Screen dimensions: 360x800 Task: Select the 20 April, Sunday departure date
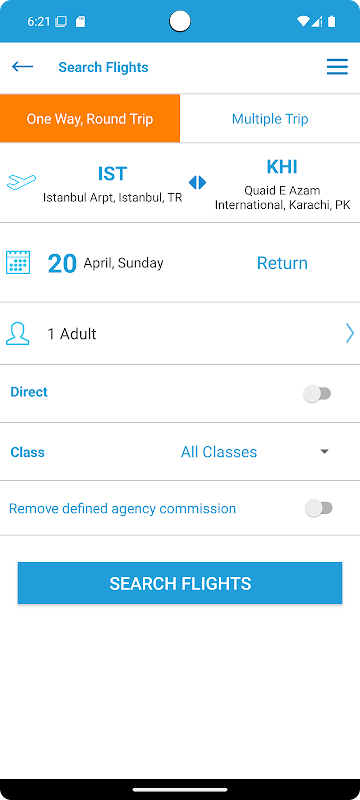(106, 263)
